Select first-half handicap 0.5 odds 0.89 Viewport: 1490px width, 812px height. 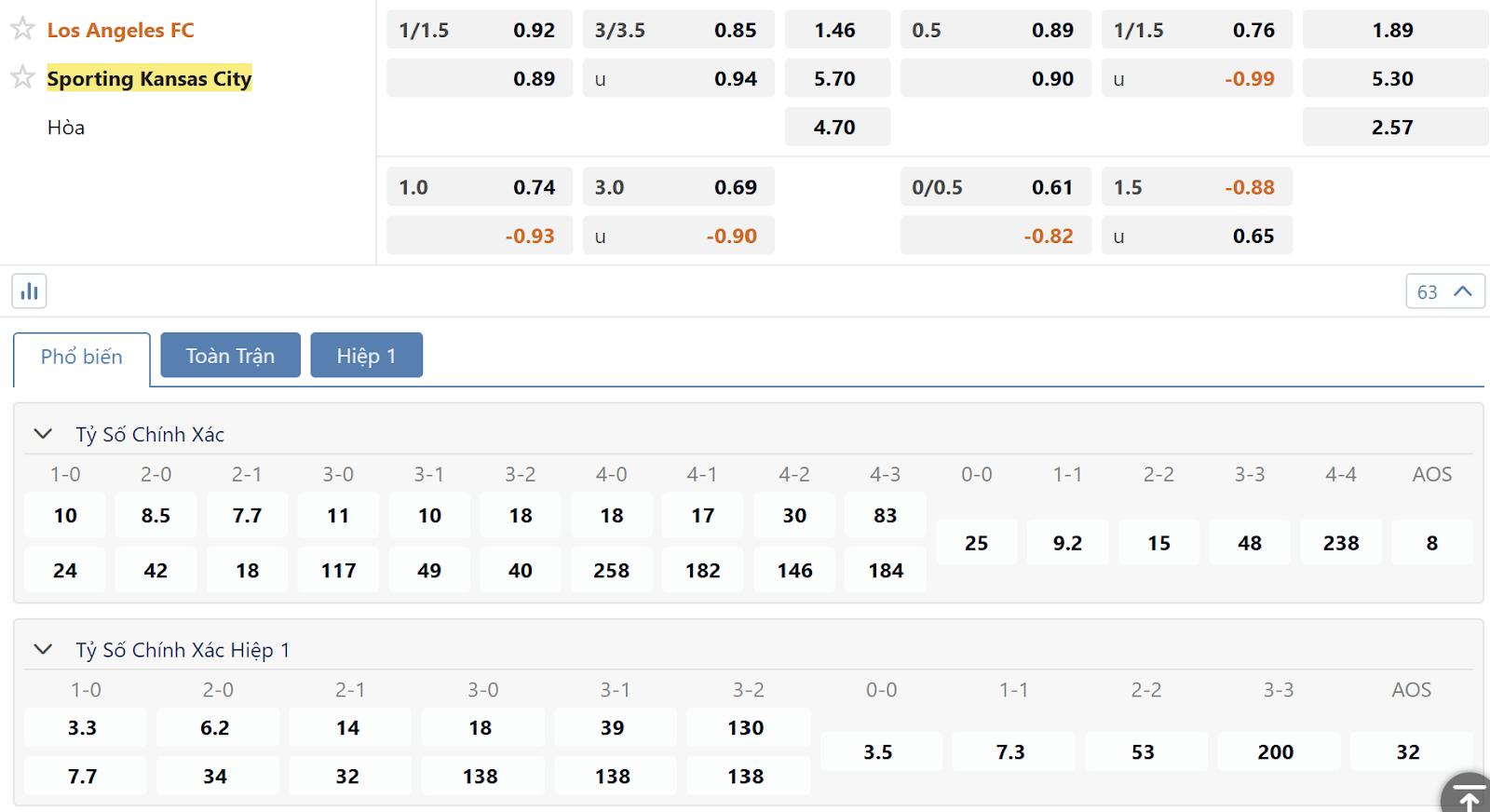coord(996,30)
